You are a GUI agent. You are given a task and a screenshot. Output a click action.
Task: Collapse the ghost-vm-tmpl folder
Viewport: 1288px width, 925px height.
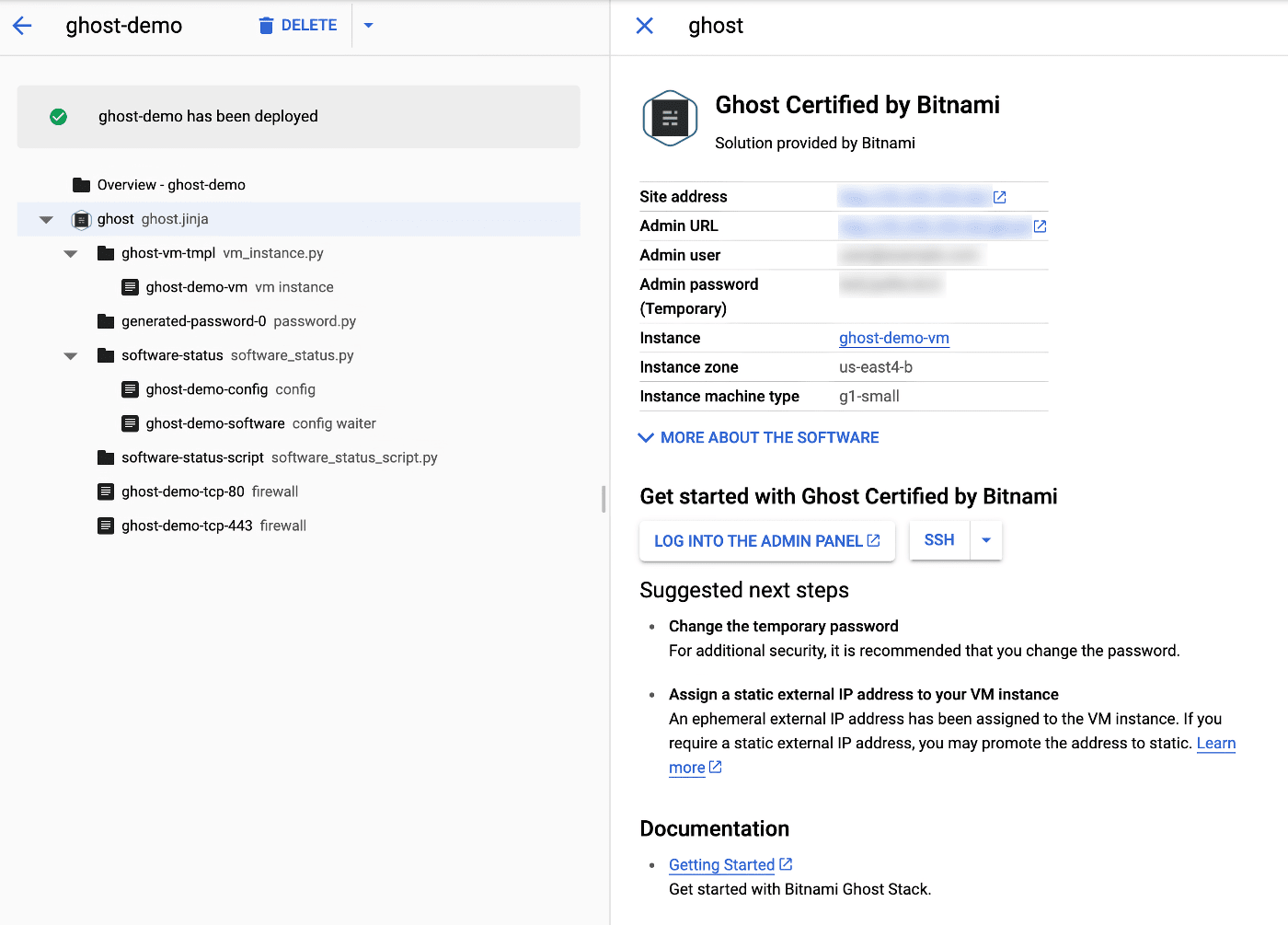pyautogui.click(x=71, y=254)
